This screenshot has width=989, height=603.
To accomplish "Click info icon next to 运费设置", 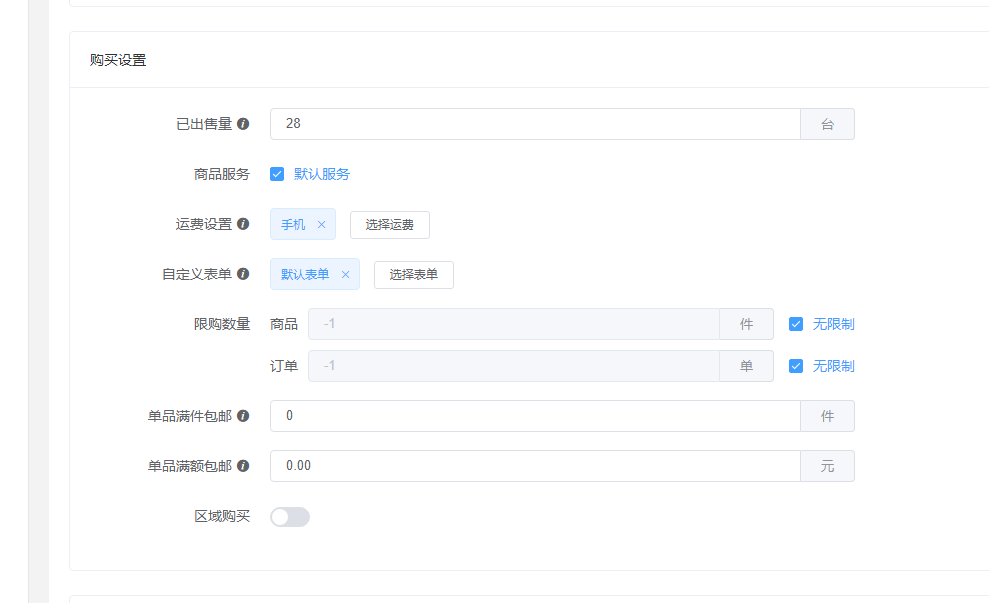I will 243,224.
